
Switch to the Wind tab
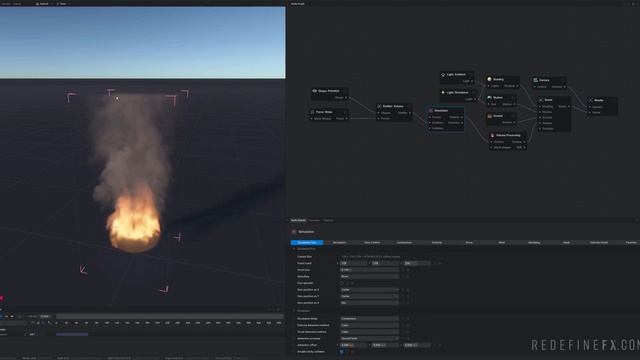(502, 242)
